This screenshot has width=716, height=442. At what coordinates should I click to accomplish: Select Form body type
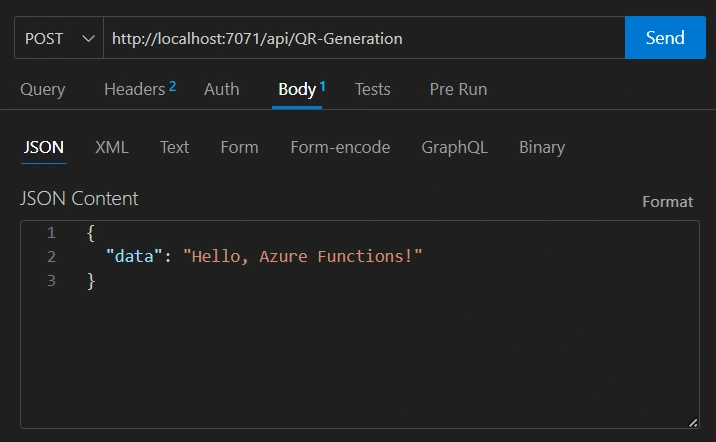239,147
